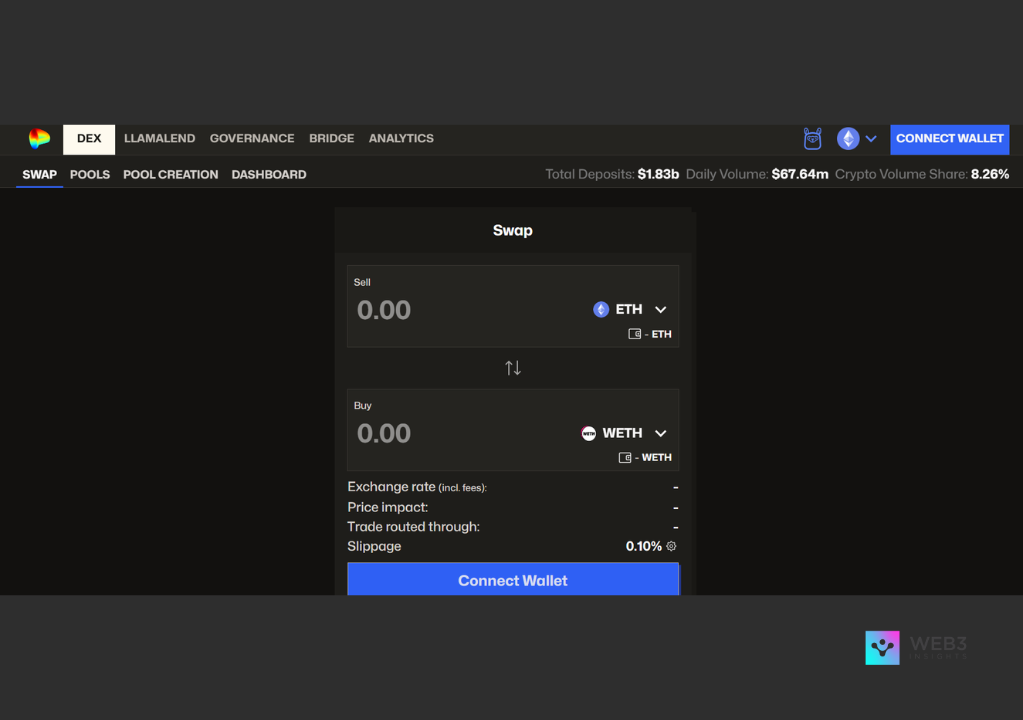This screenshot has height=720, width=1023.
Task: Expand the network selector chevron
Action: (871, 139)
